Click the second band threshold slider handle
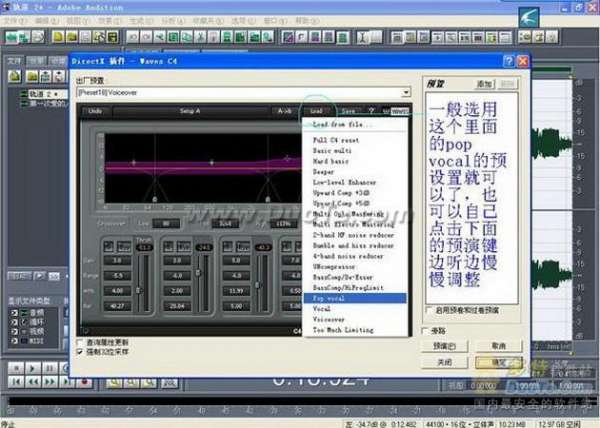This screenshot has height=428, width=600. [x=198, y=272]
